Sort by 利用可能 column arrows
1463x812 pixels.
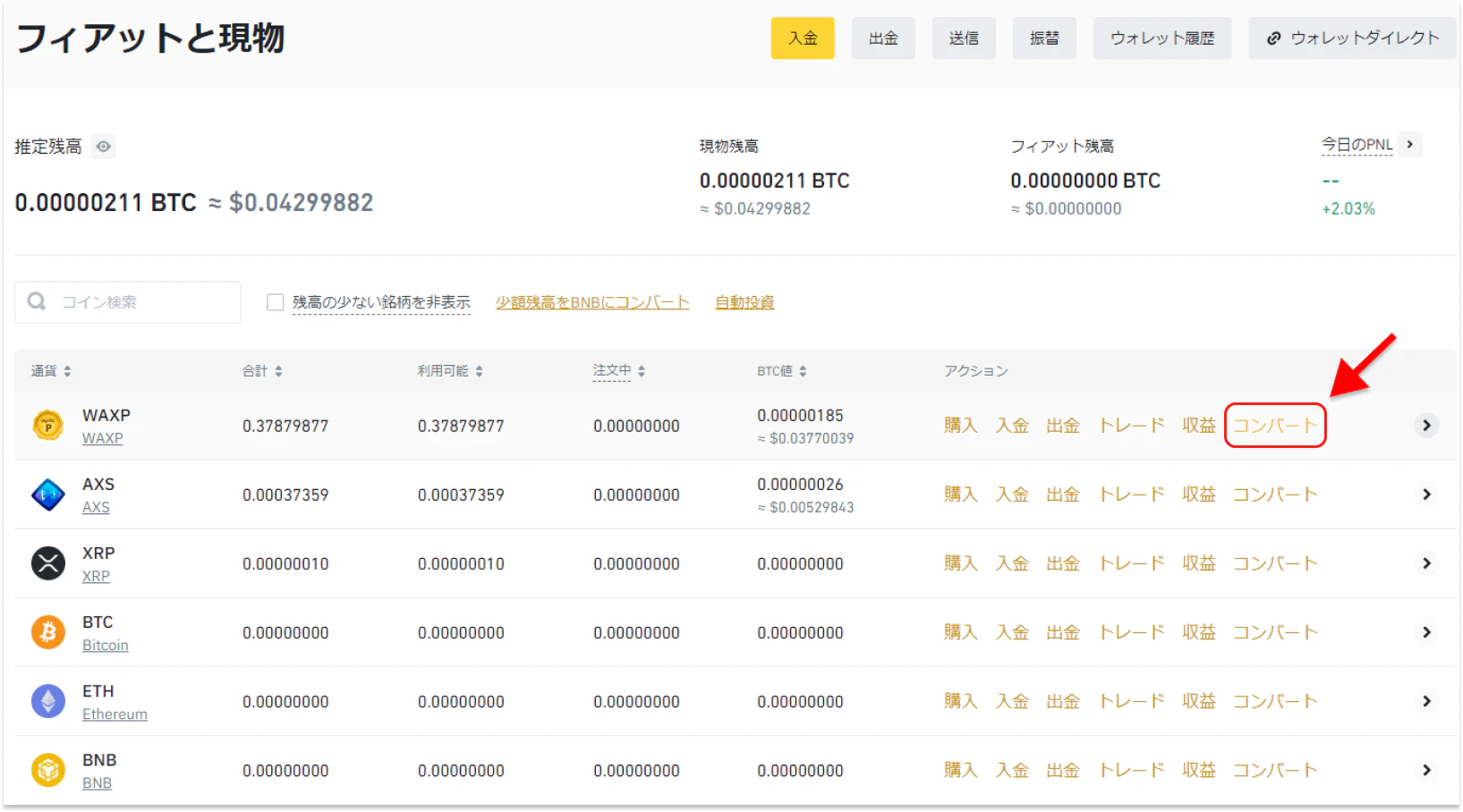coord(479,371)
